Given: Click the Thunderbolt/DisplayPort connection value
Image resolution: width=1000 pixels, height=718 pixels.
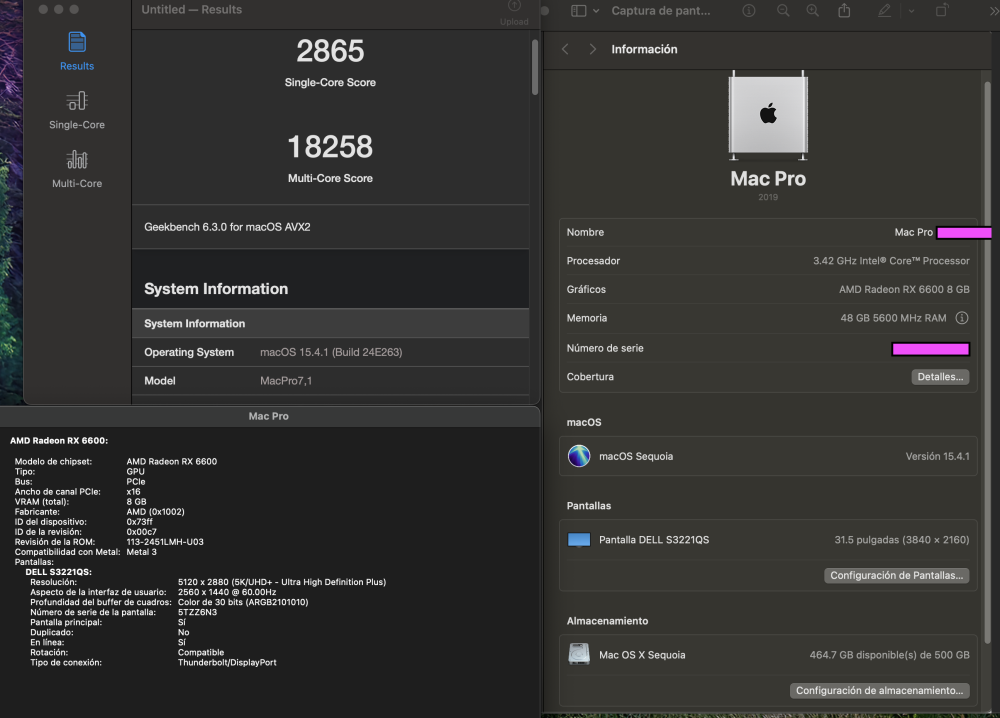Looking at the screenshot, I should pos(227,663).
